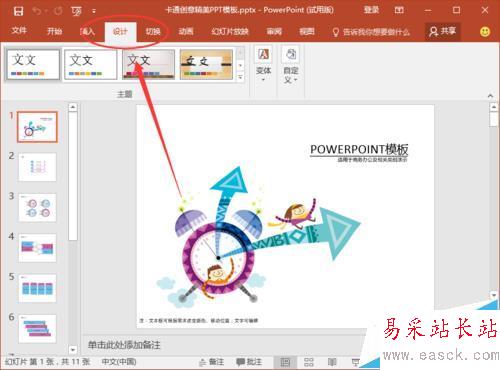Switch to reading view icon in status bar
This screenshot has height=370, width=500.
click(x=332, y=362)
